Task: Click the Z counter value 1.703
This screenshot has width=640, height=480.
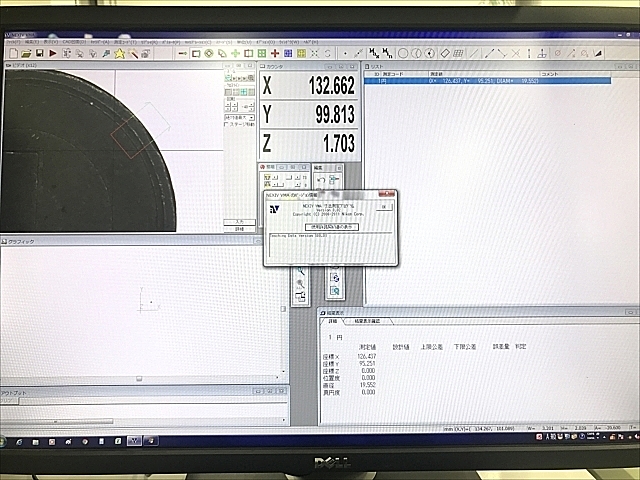Action: [x=339, y=144]
